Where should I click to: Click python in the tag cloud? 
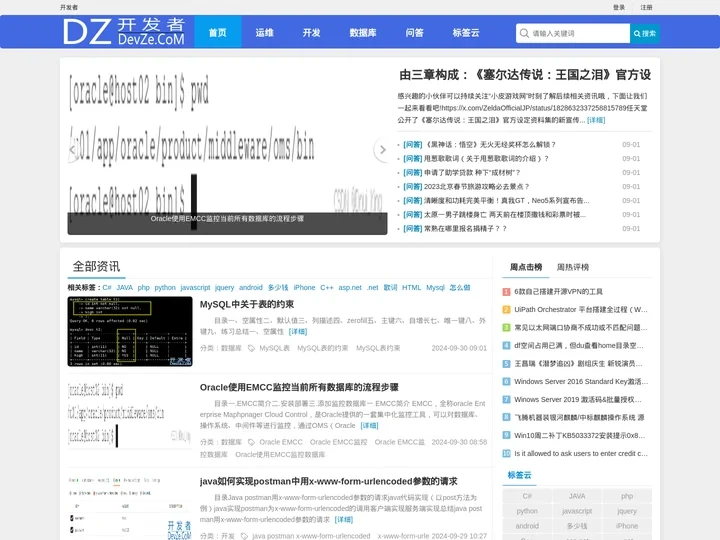[x=527, y=511]
